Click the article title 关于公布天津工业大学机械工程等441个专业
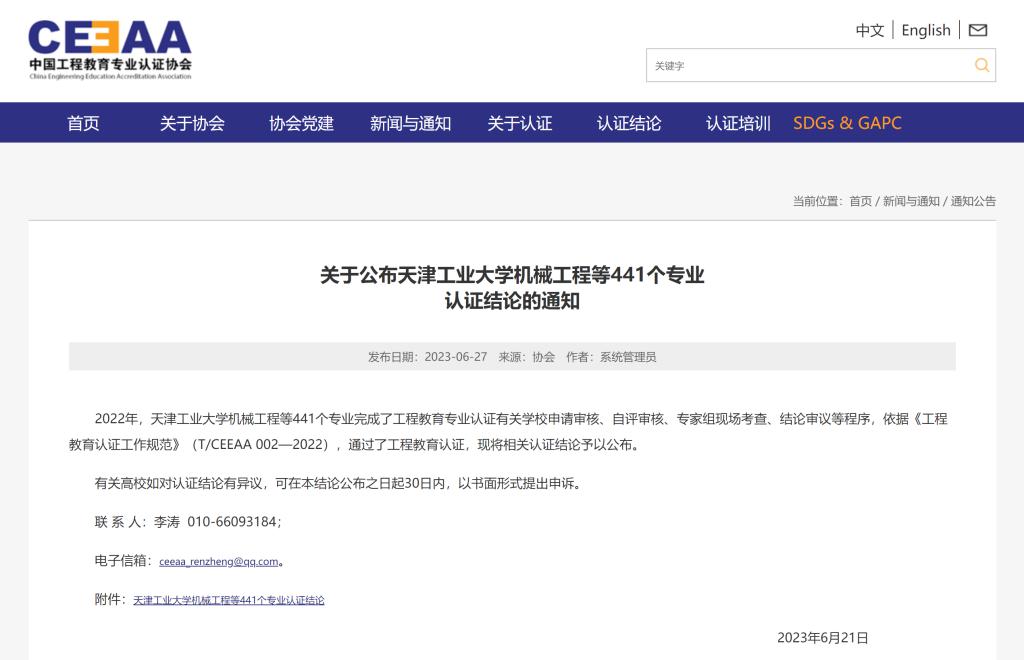Screen dimensions: 1024x660 point(512,275)
